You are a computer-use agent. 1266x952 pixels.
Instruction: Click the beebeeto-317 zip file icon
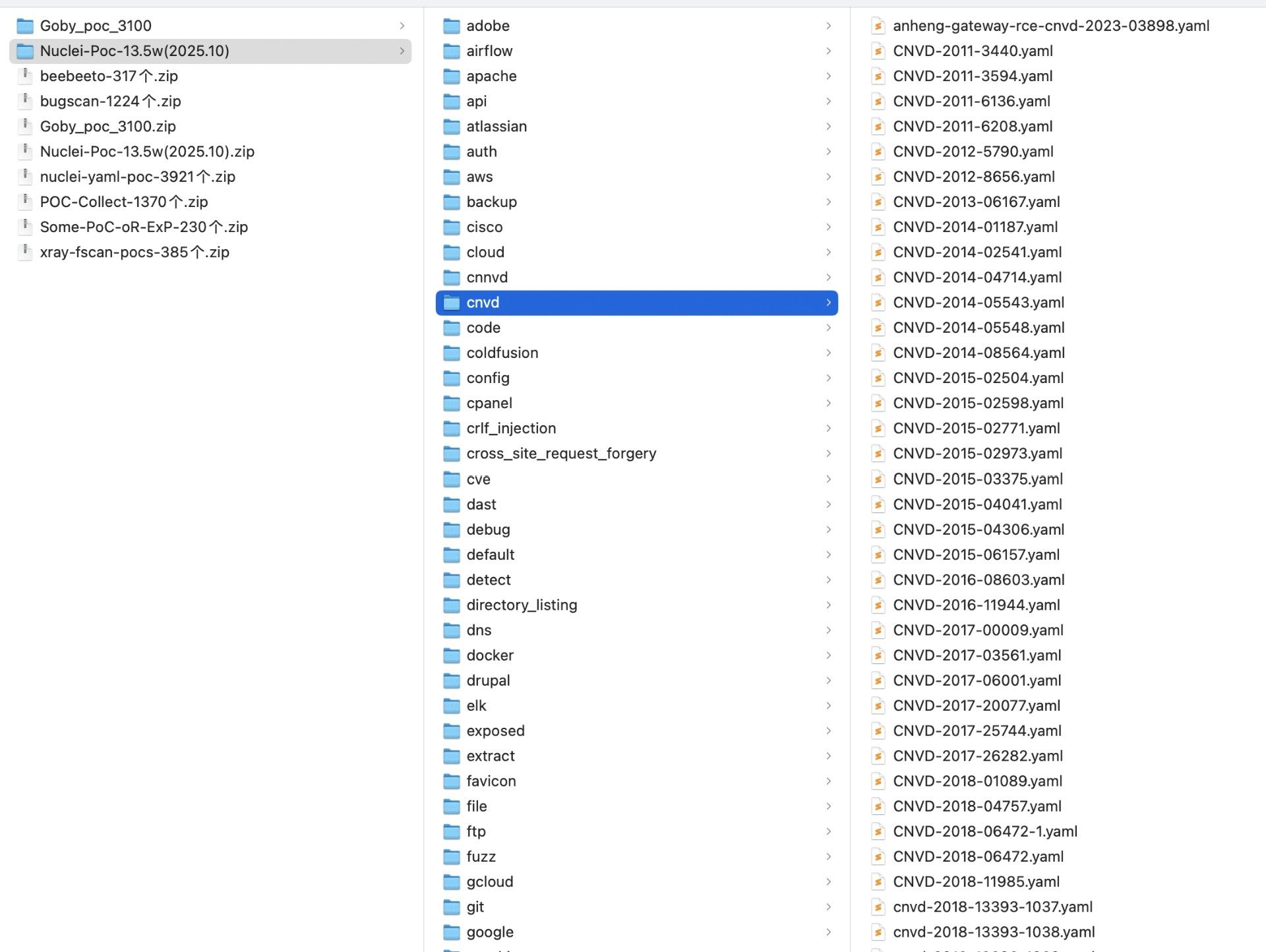[25, 76]
